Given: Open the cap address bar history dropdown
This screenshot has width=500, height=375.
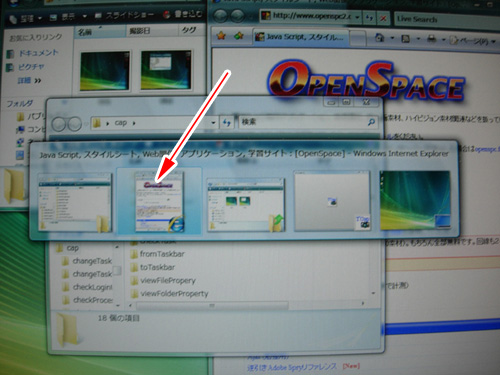Looking at the screenshot, I should 213,123.
